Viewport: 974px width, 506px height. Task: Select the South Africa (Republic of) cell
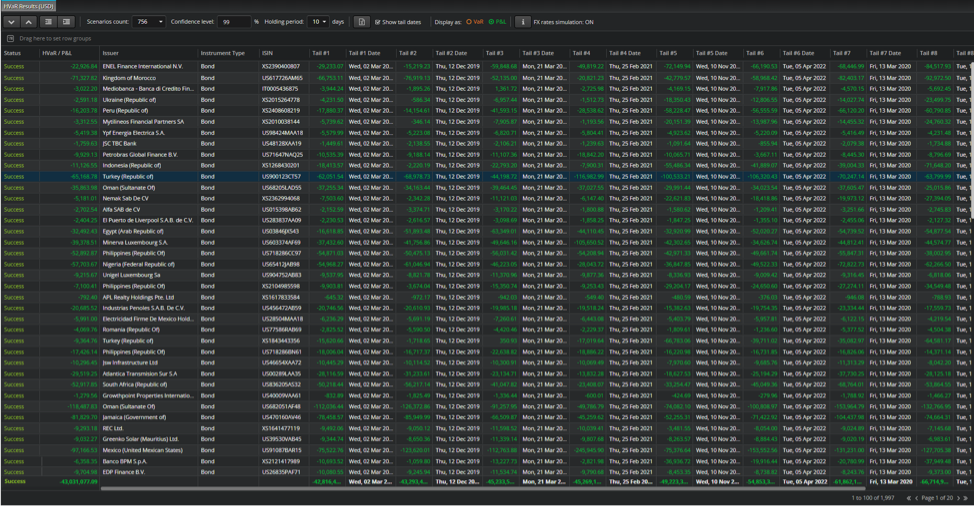pyautogui.click(x=149, y=384)
